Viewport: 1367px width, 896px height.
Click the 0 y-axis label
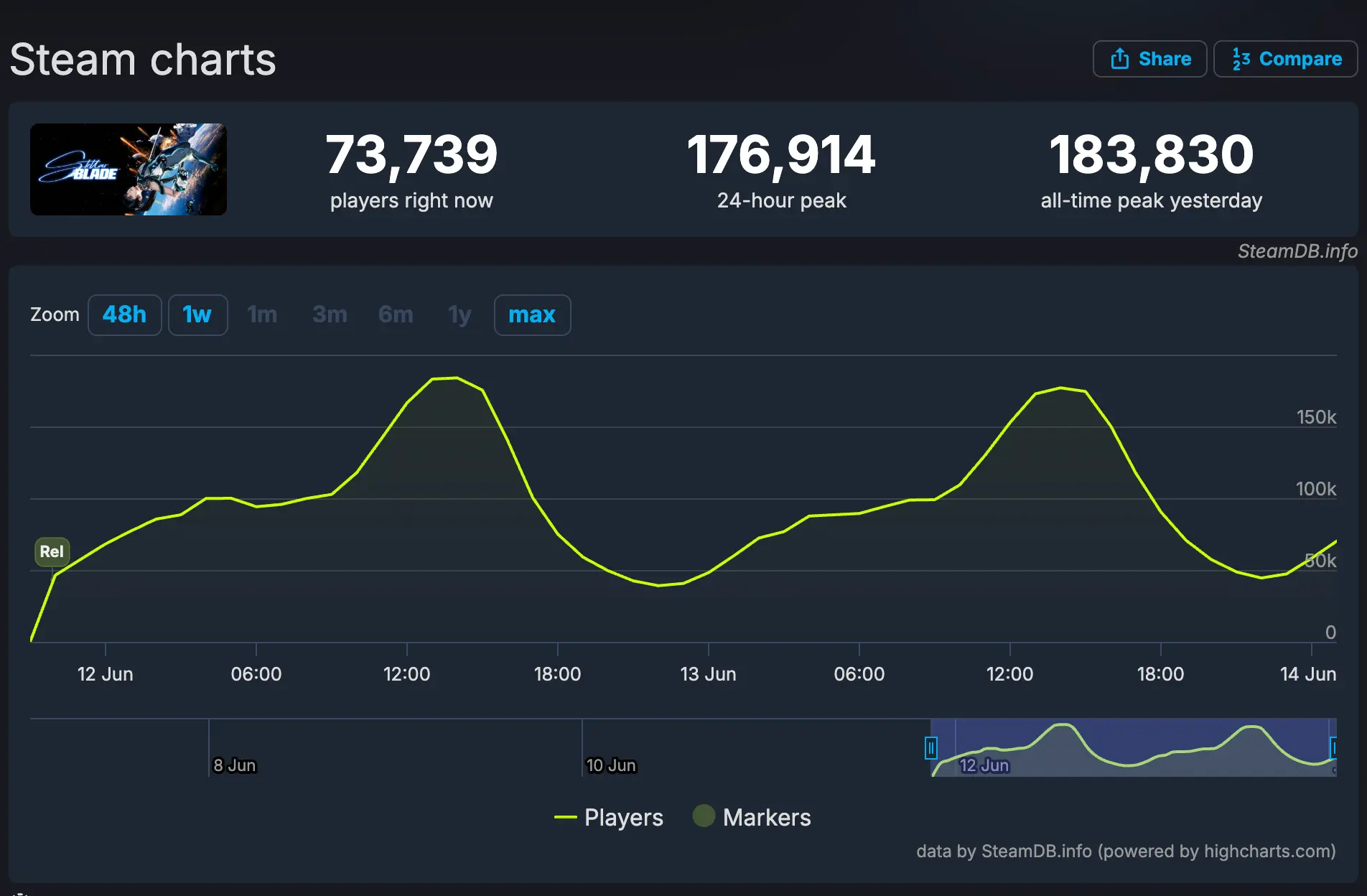[1330, 633]
